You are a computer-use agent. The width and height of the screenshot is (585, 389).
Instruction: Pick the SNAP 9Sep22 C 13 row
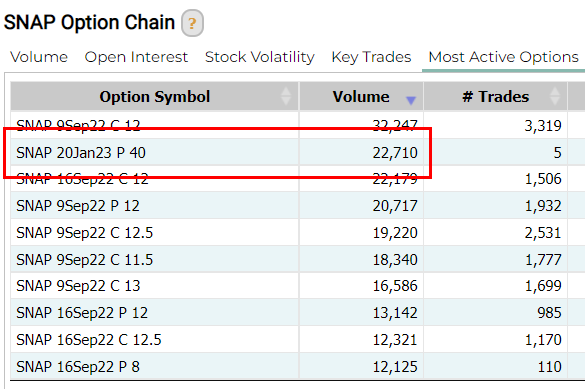pyautogui.click(x=297, y=286)
